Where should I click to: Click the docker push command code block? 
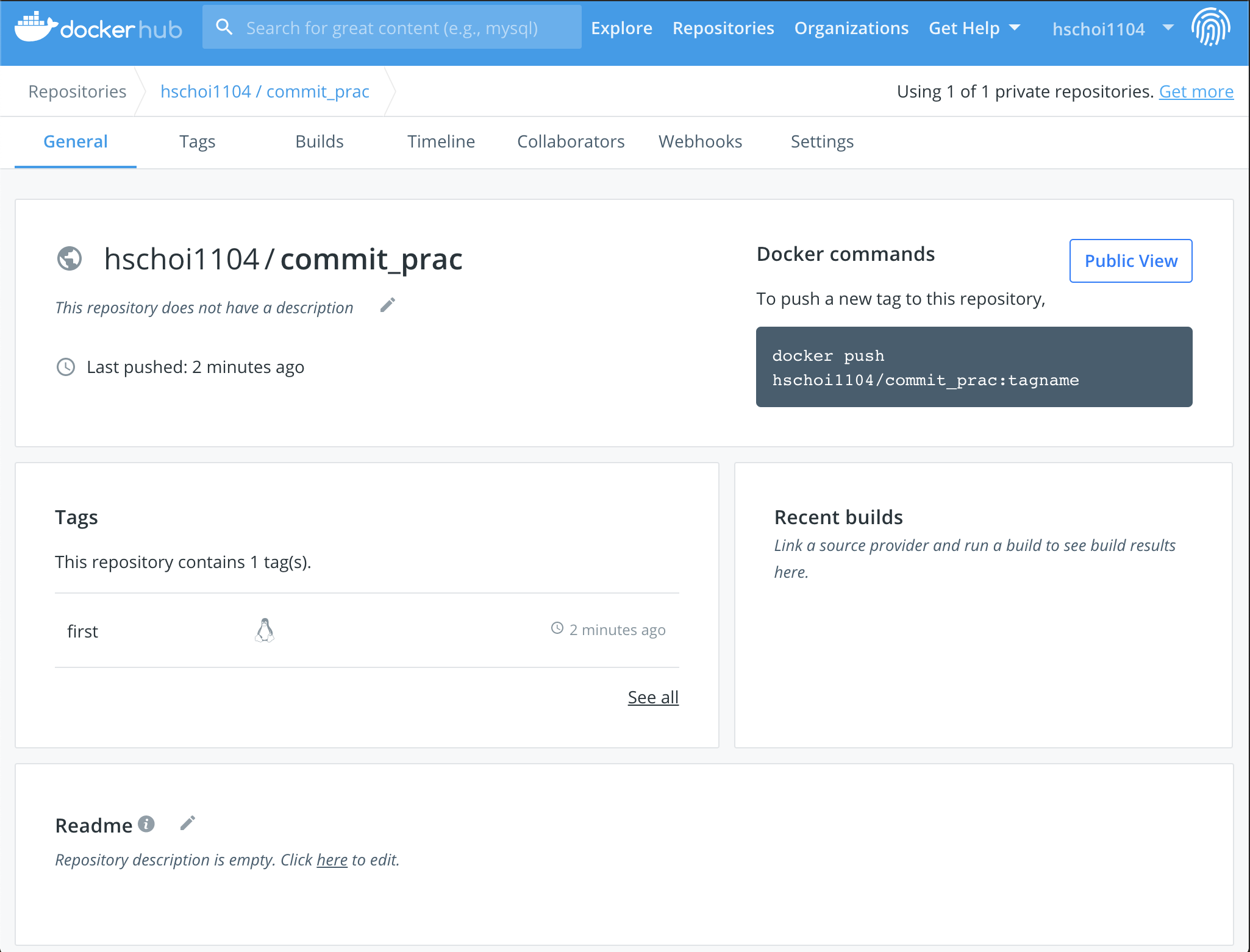coord(974,367)
